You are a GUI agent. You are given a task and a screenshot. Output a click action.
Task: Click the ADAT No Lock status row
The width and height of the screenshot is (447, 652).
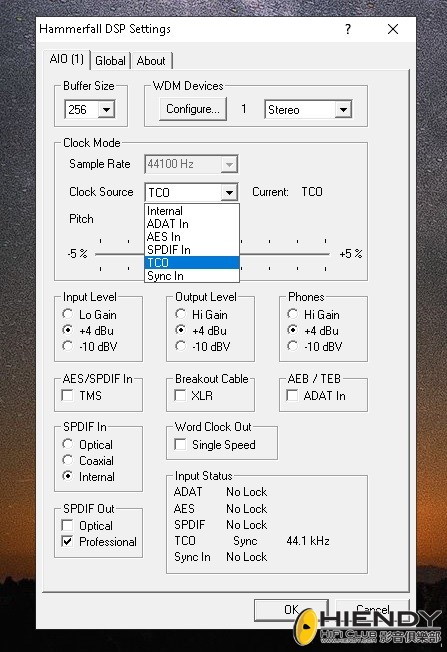220,492
